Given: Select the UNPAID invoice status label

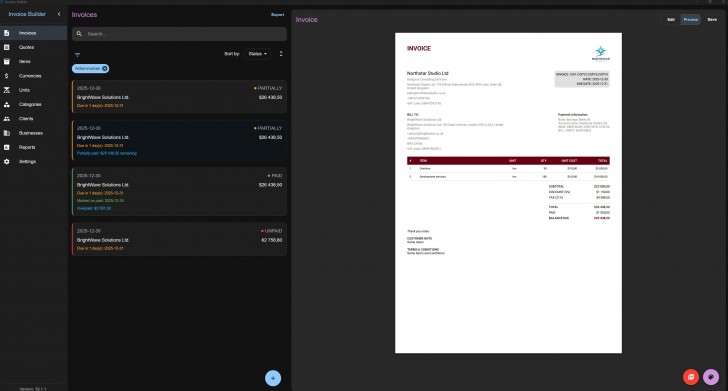Looking at the screenshot, I should (x=272, y=231).
